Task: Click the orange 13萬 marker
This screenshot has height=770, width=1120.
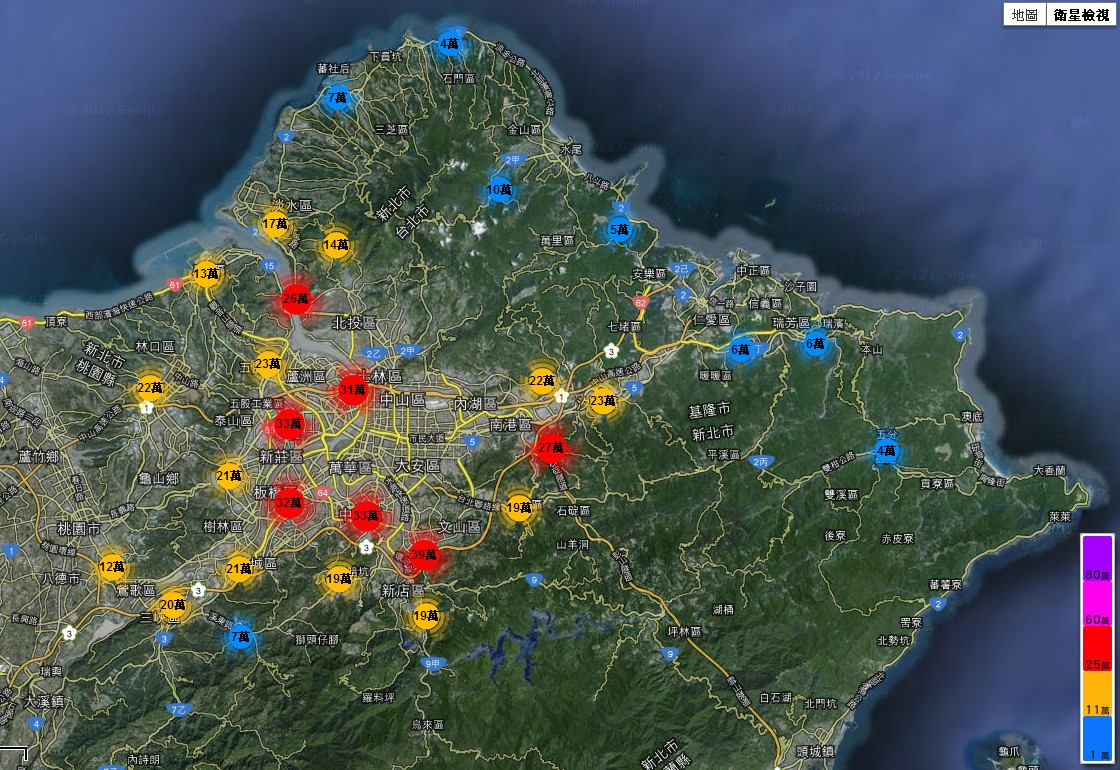Action: (x=206, y=274)
